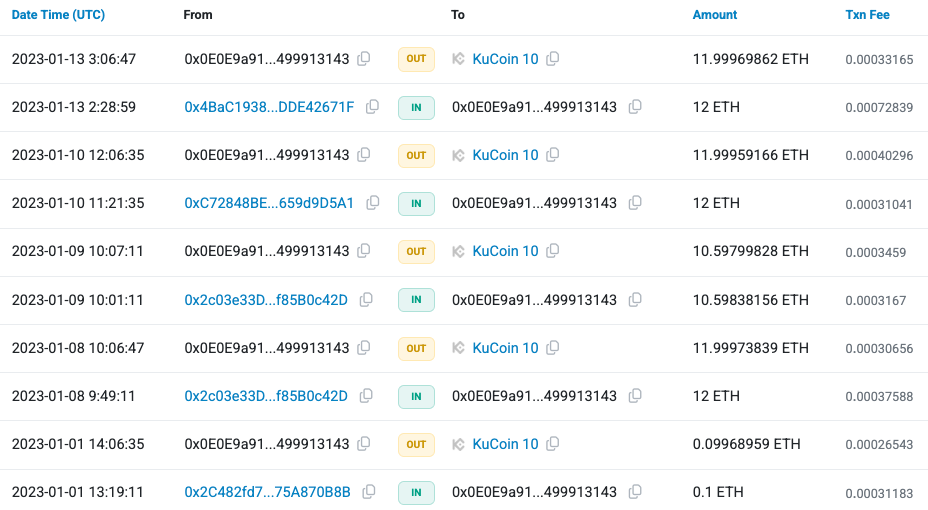The image size is (928, 510).
Task: Copy the 0x2C482fd7...75A870B8B address
Action: click(x=369, y=492)
